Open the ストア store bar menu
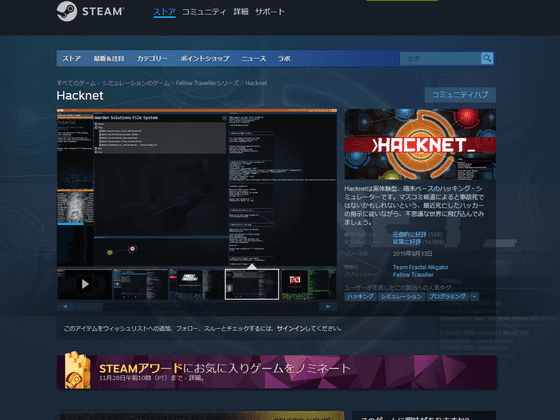 click(71, 59)
